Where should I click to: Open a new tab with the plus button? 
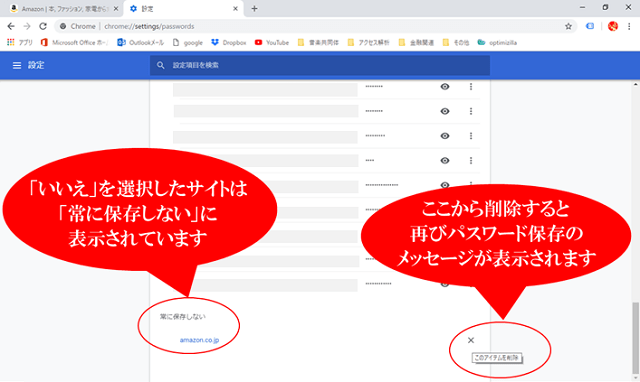tap(254, 9)
